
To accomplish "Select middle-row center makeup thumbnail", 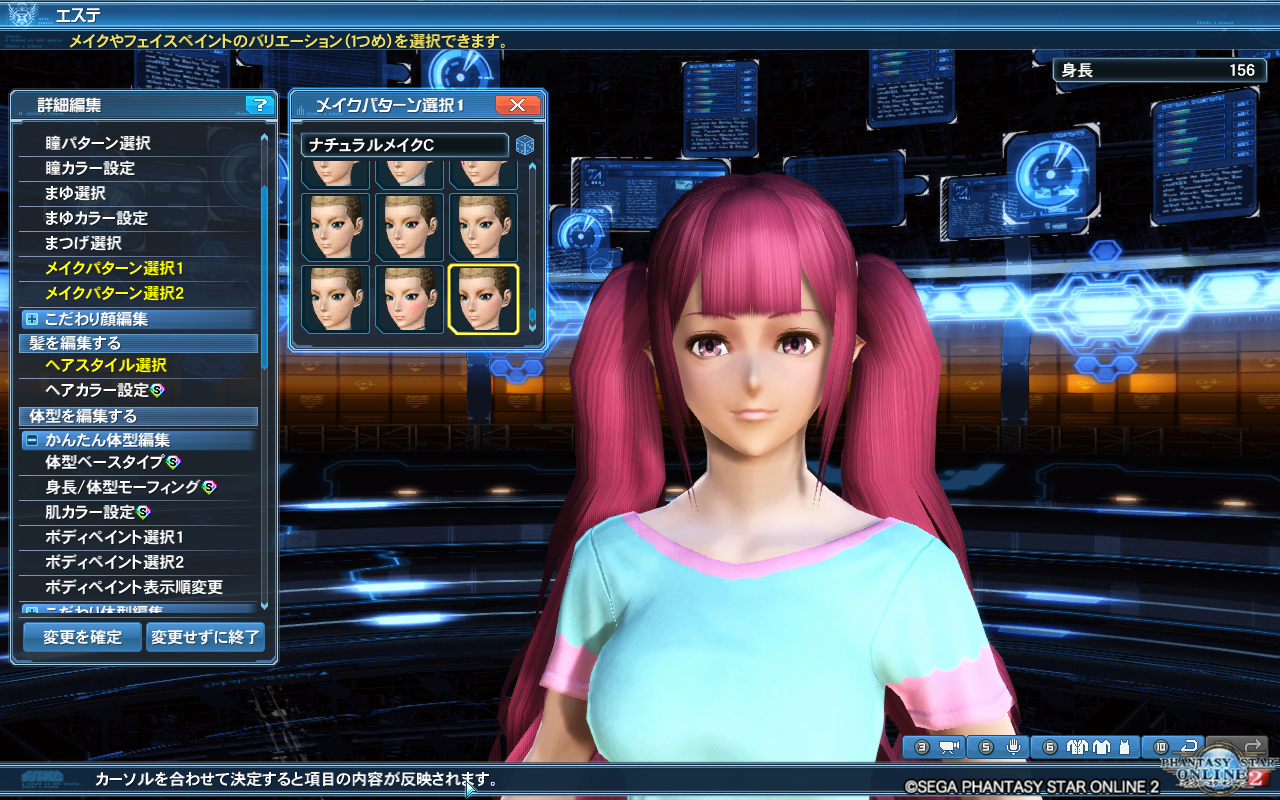I will [409, 227].
